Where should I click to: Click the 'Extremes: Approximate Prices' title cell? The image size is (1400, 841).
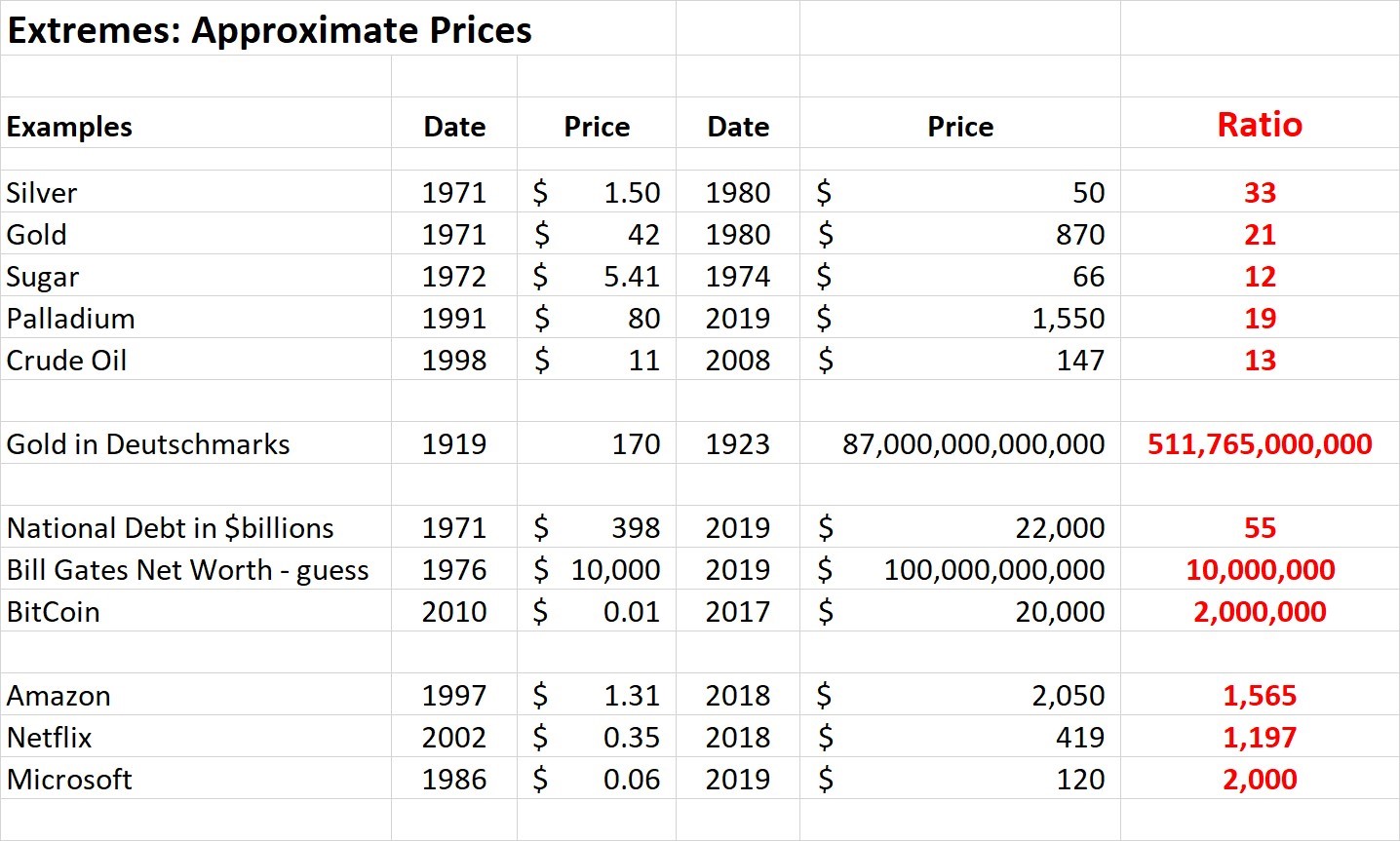point(269,30)
